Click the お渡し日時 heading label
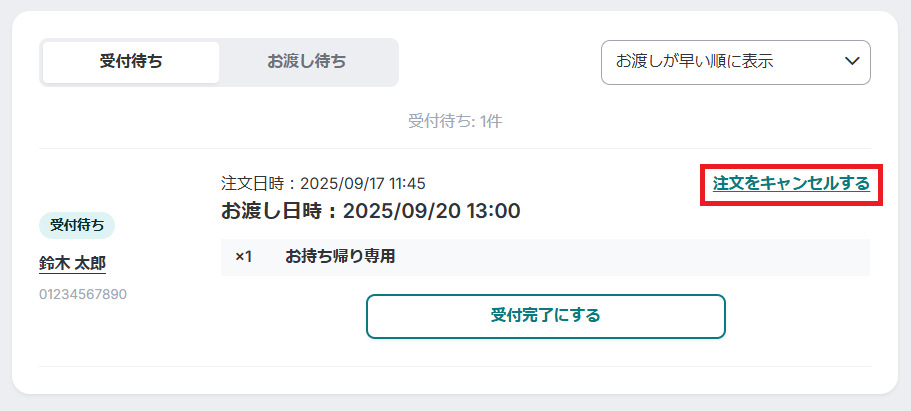911x411 pixels. click(x=271, y=211)
